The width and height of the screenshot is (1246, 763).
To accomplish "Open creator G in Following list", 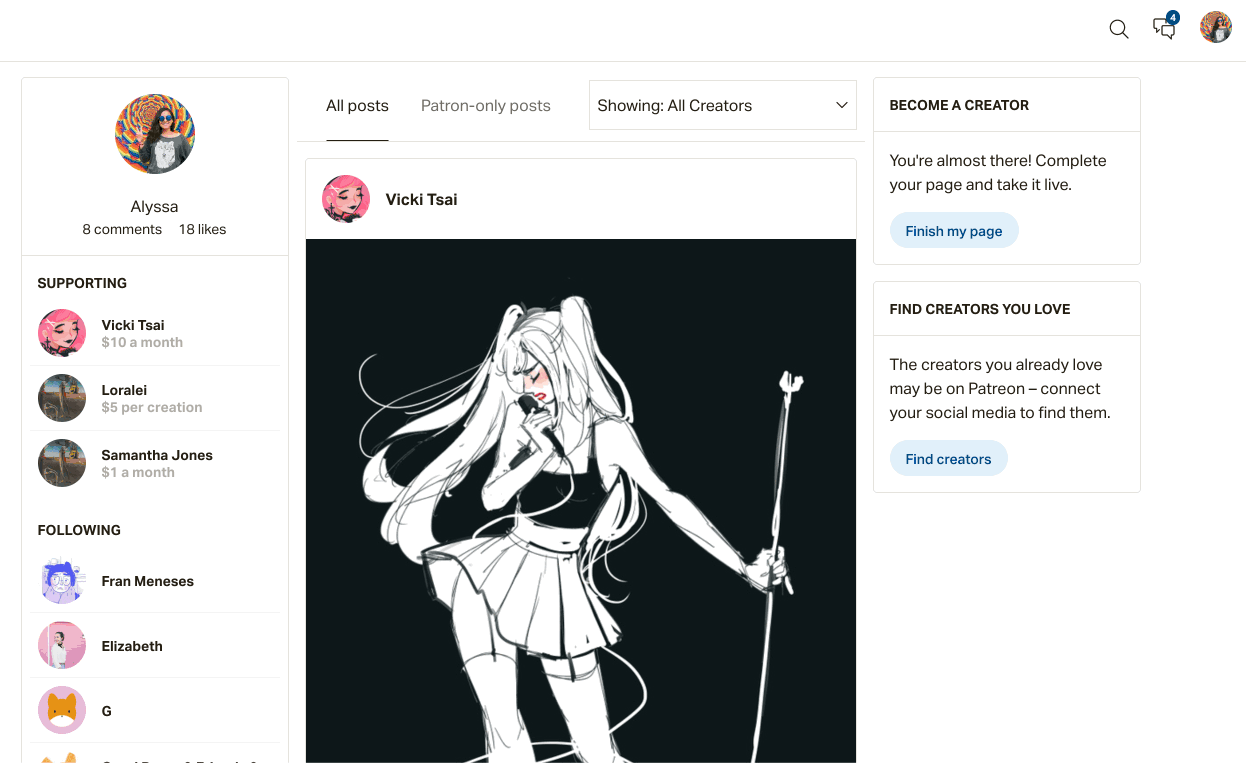I will (107, 711).
